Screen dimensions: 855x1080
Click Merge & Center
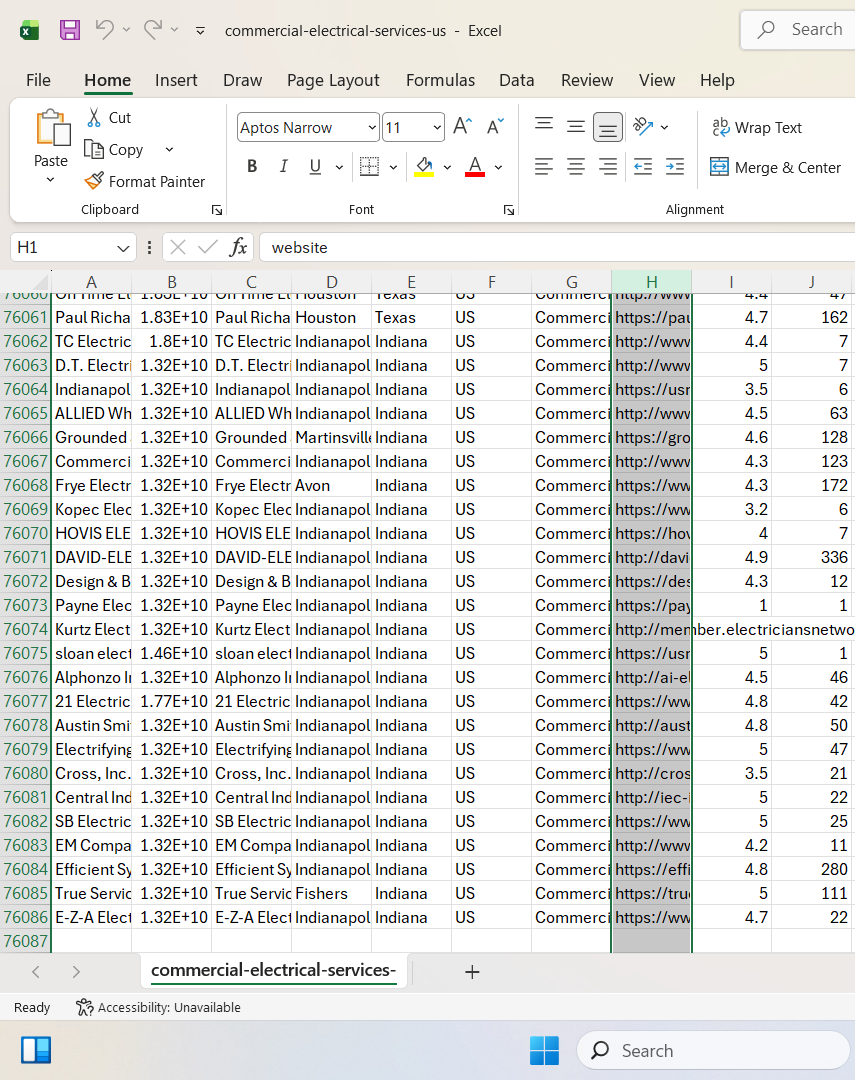click(x=775, y=167)
